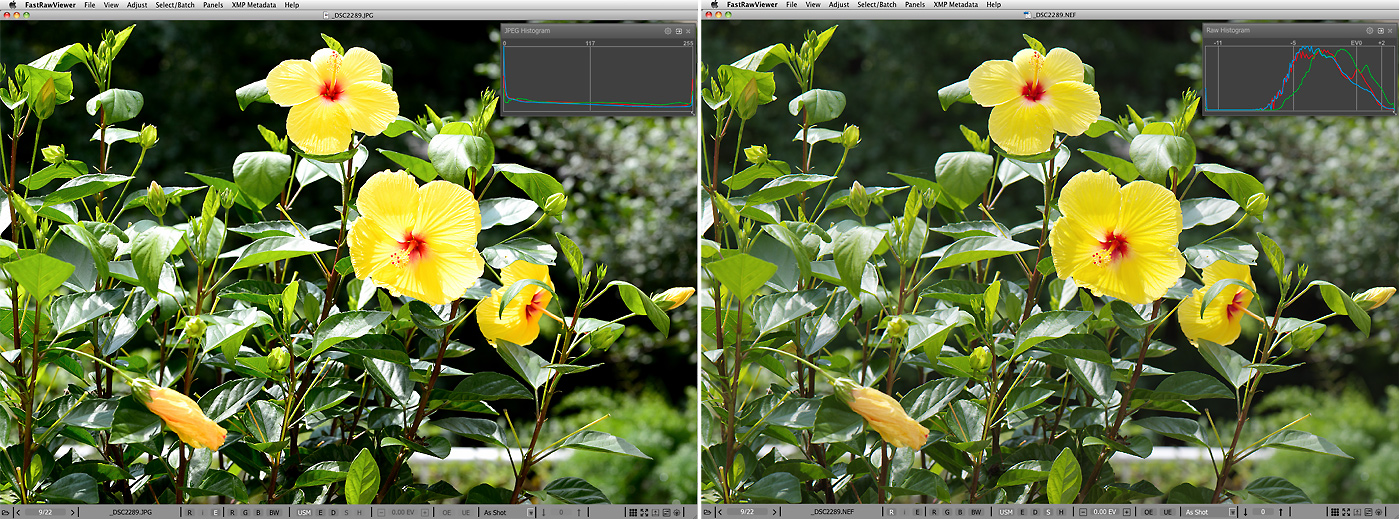The image size is (1399, 519).
Task: Show grid view in right window
Action: tap(1335, 512)
